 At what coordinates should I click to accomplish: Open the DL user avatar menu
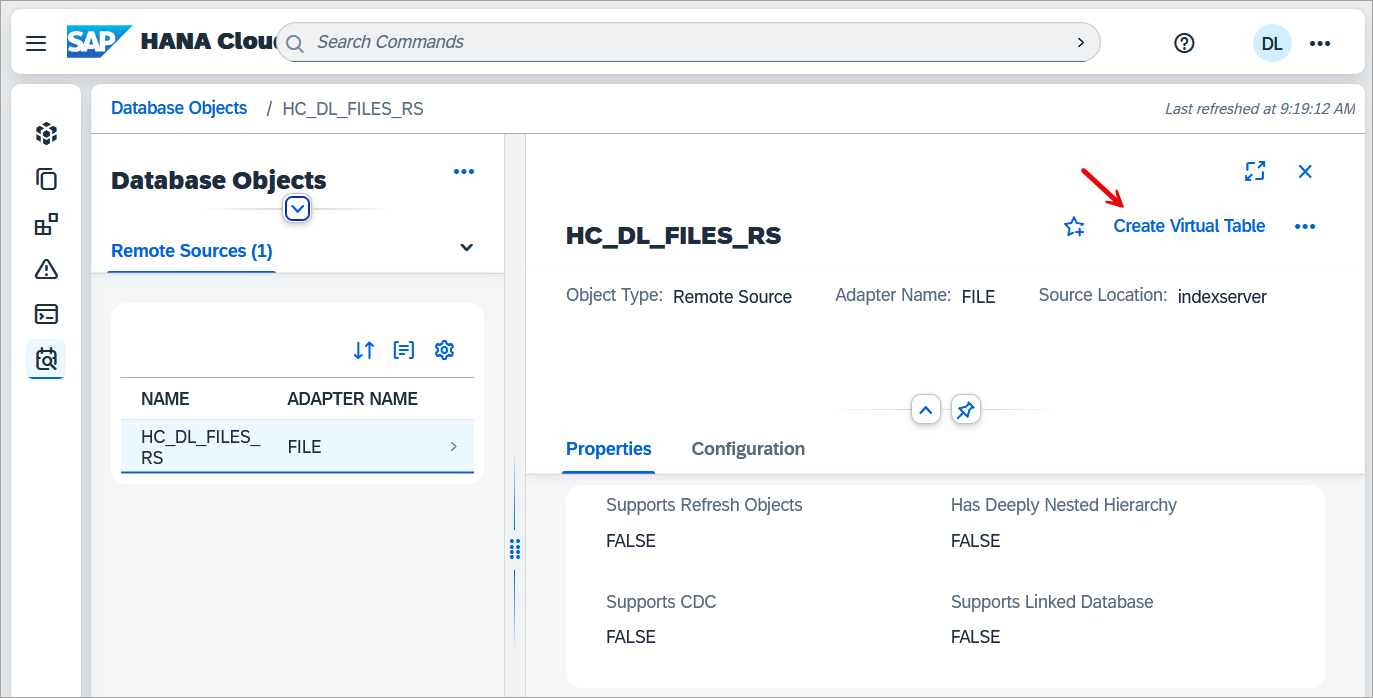1272,43
